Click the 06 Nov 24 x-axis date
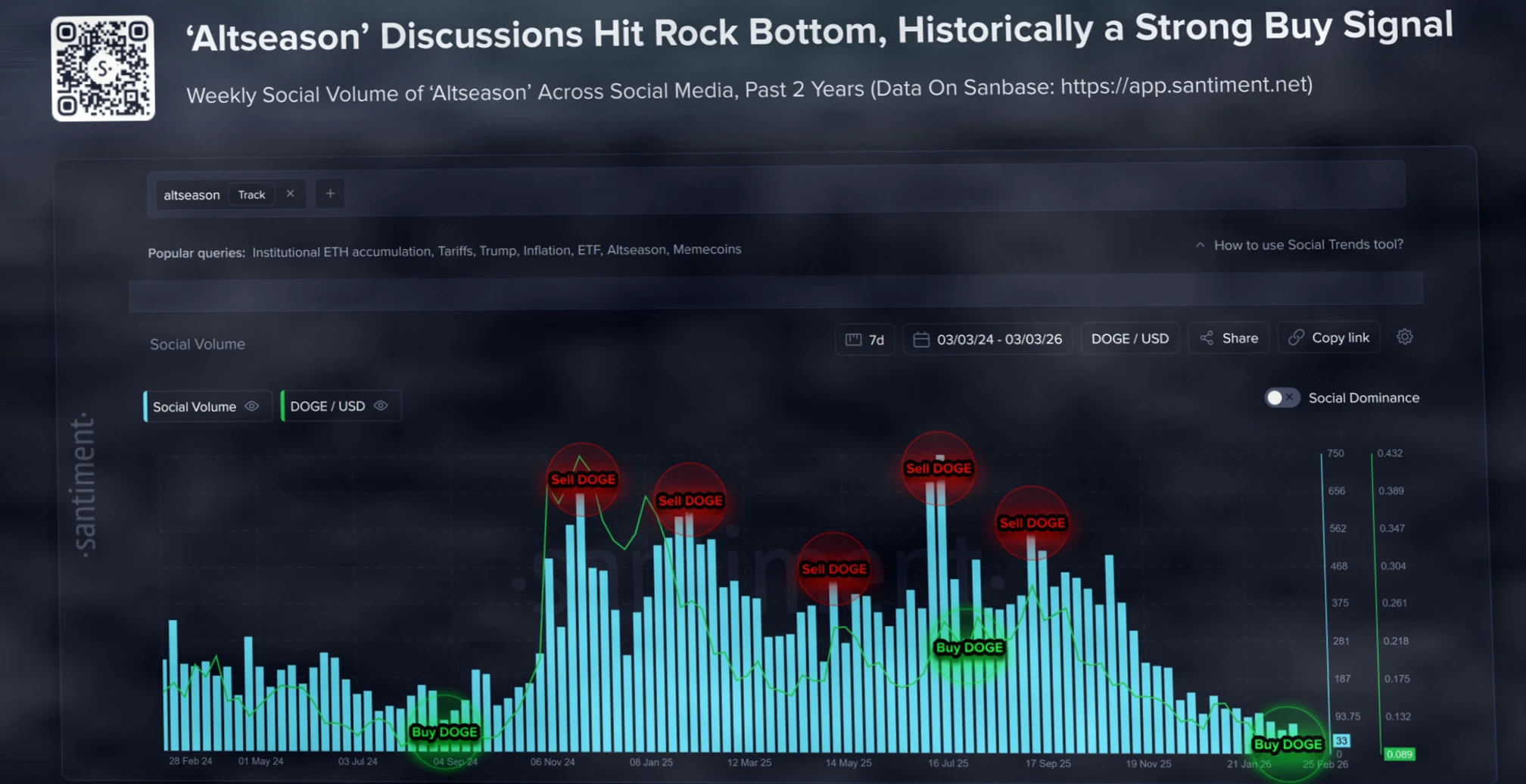Image resolution: width=1526 pixels, height=784 pixels. (x=553, y=762)
